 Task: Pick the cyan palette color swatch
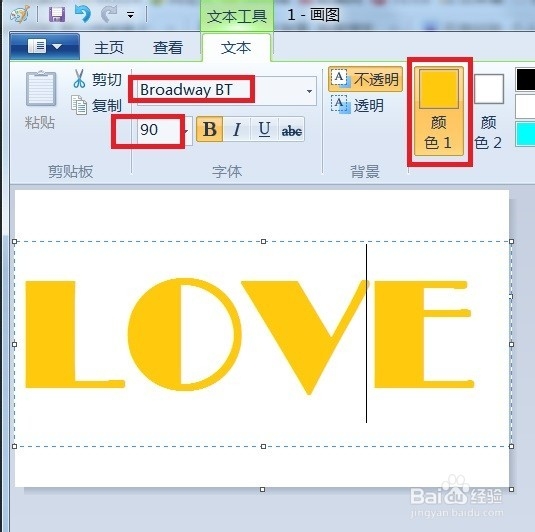526,134
